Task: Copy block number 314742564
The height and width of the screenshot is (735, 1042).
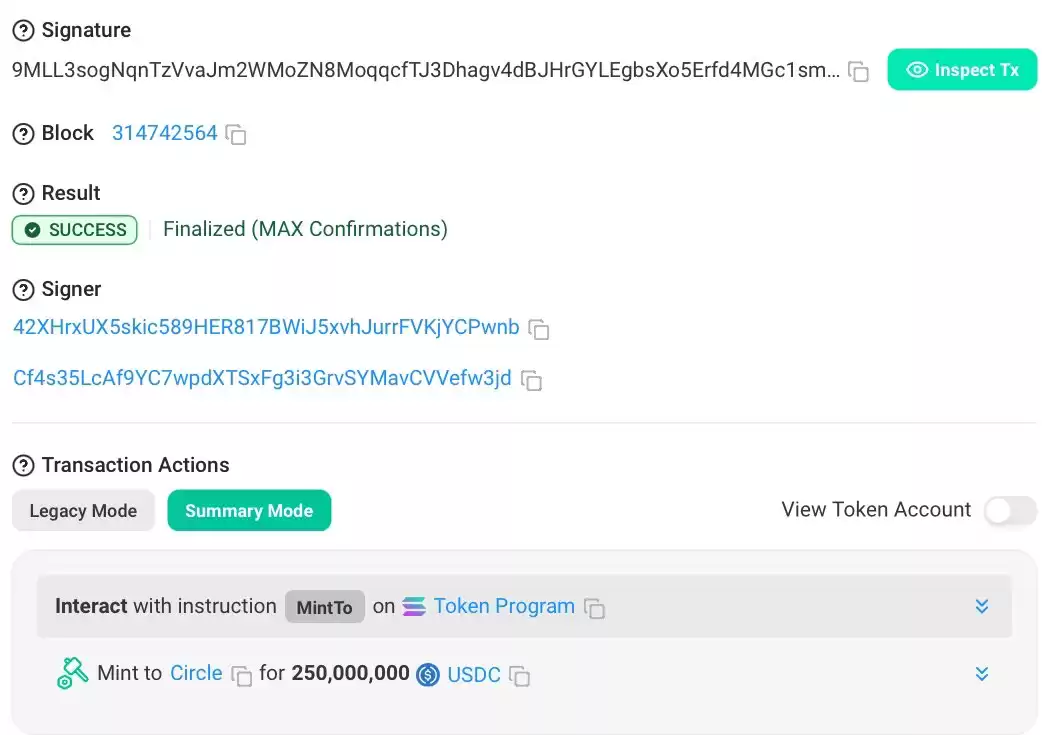Action: (x=236, y=134)
